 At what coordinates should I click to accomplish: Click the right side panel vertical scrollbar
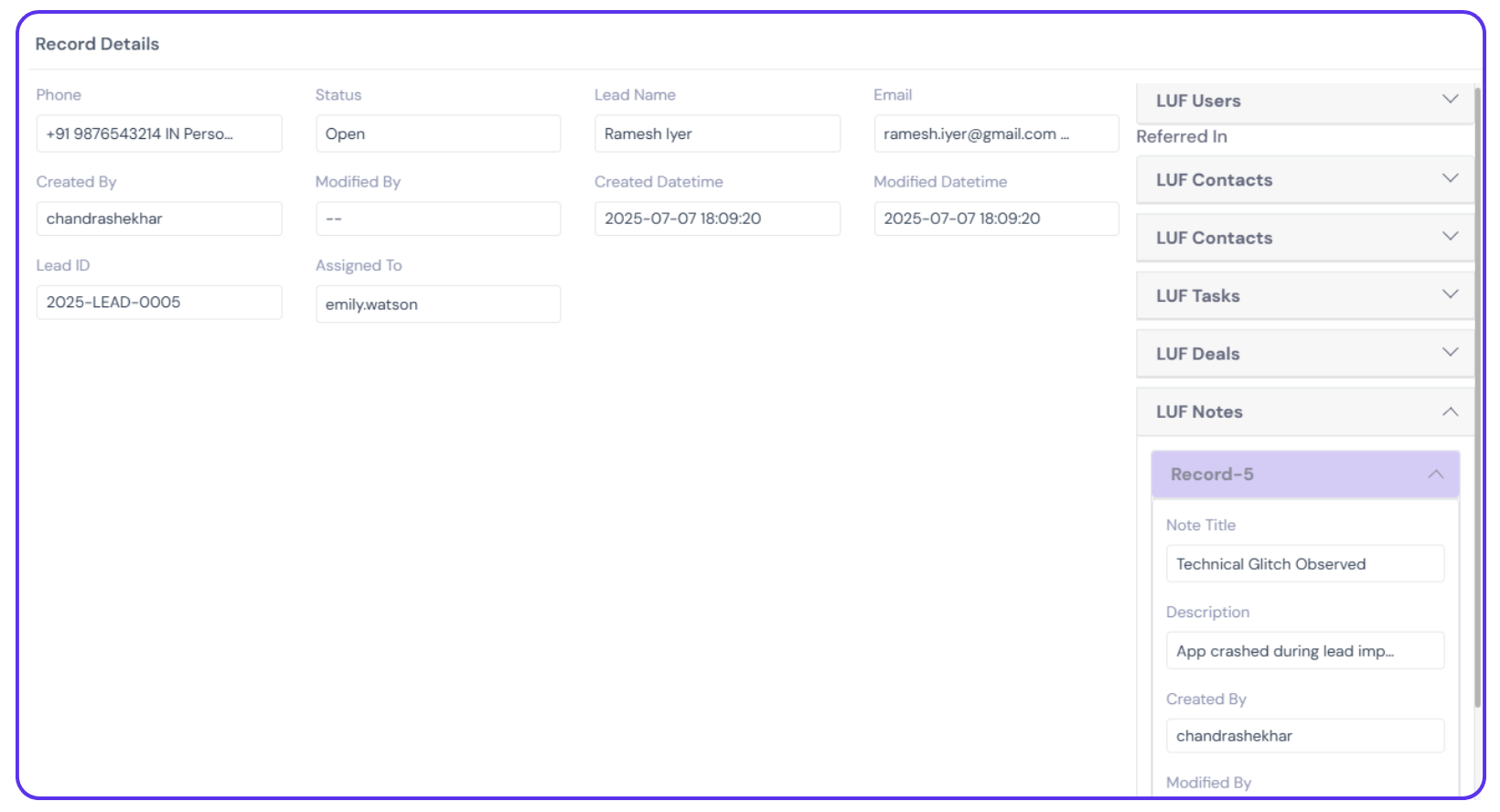tap(1477, 393)
